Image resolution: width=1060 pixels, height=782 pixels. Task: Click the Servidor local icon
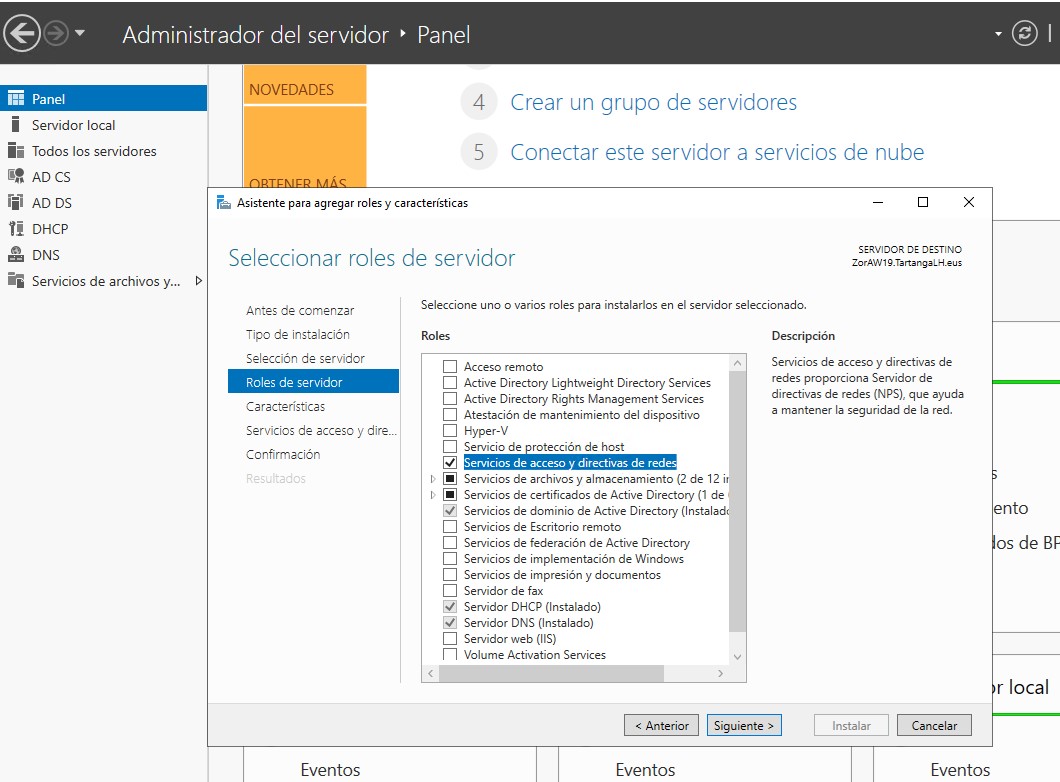[x=16, y=124]
